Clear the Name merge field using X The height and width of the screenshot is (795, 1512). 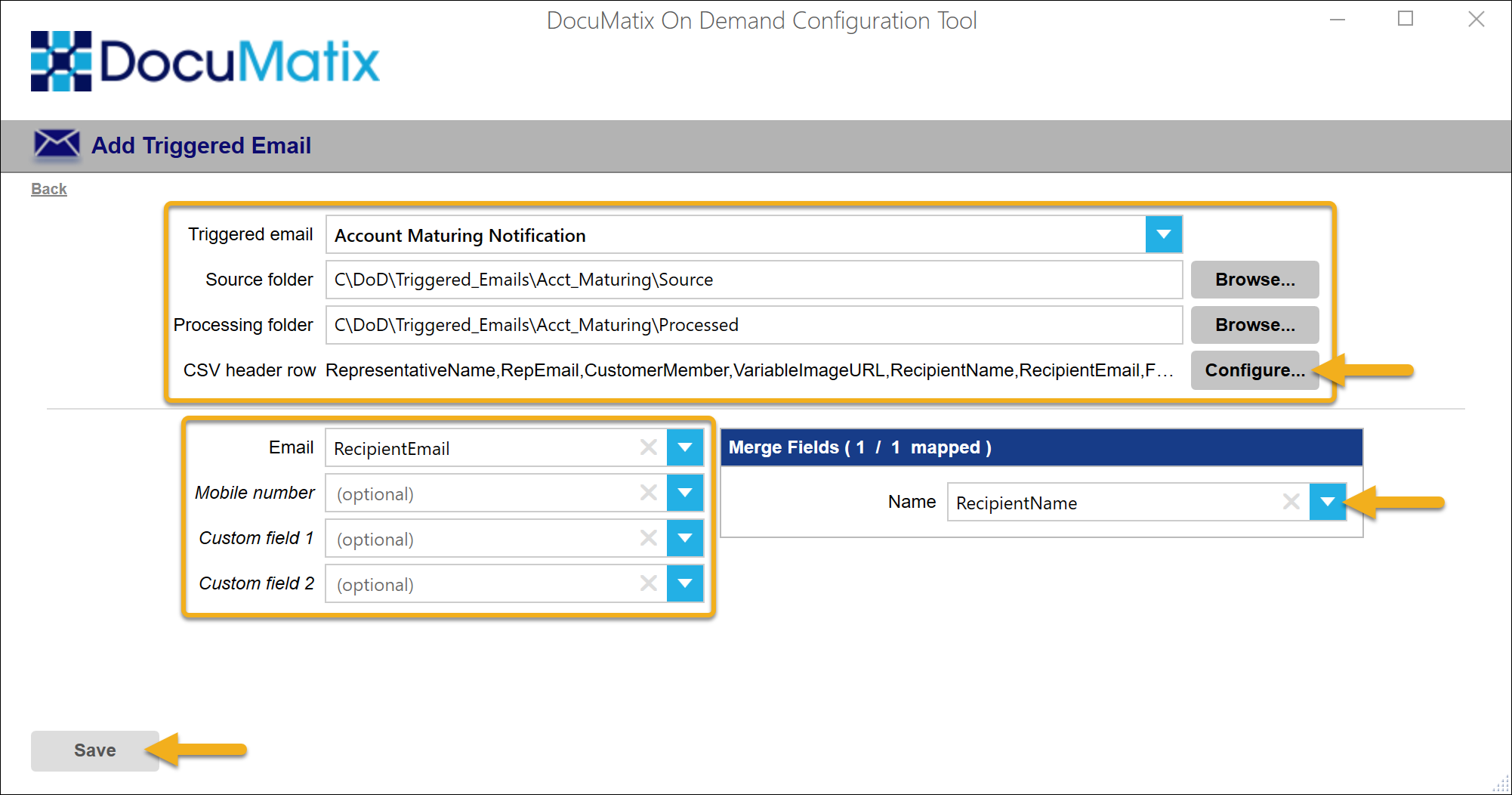[1291, 502]
